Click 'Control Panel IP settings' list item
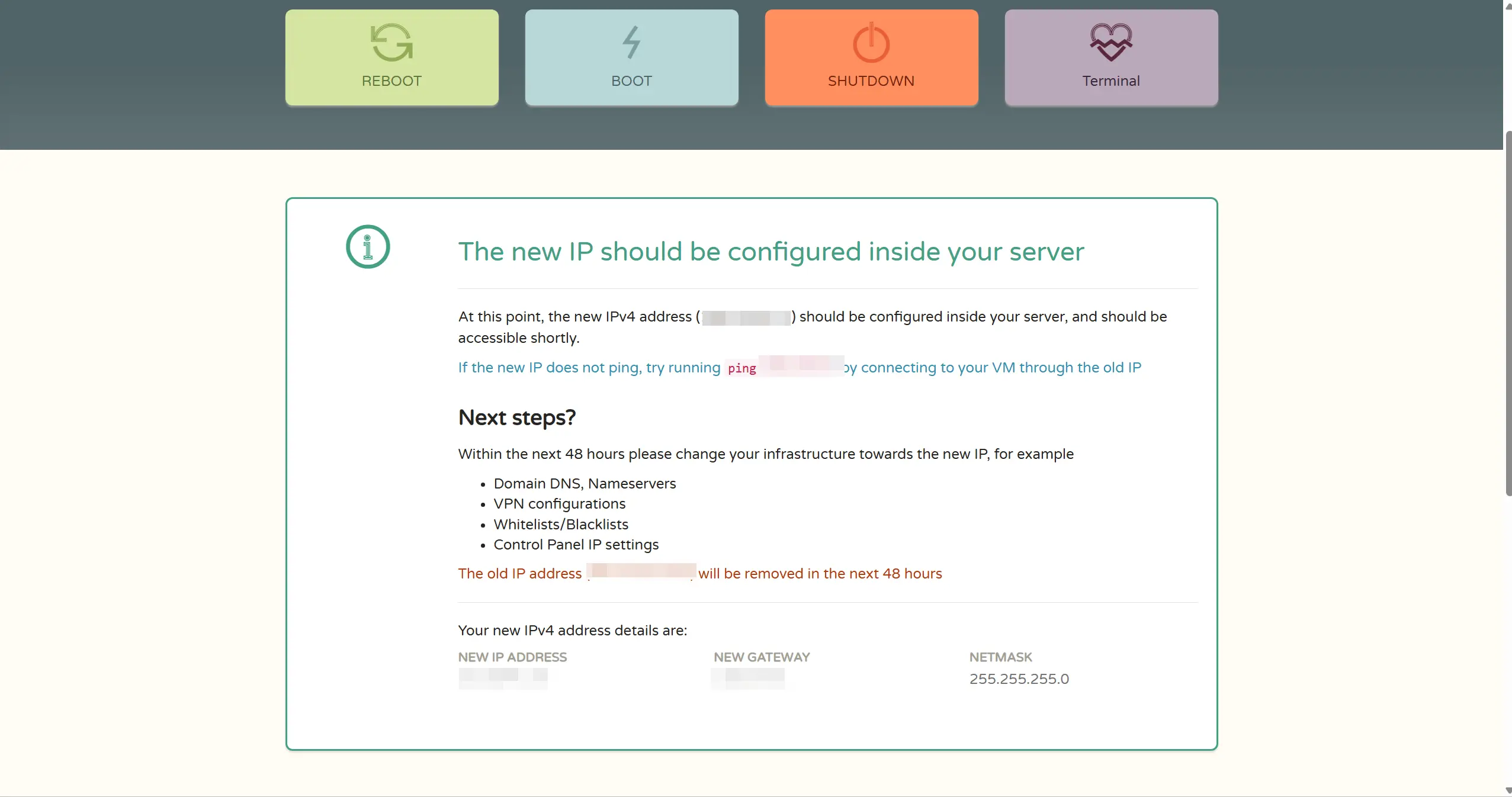 click(576, 545)
